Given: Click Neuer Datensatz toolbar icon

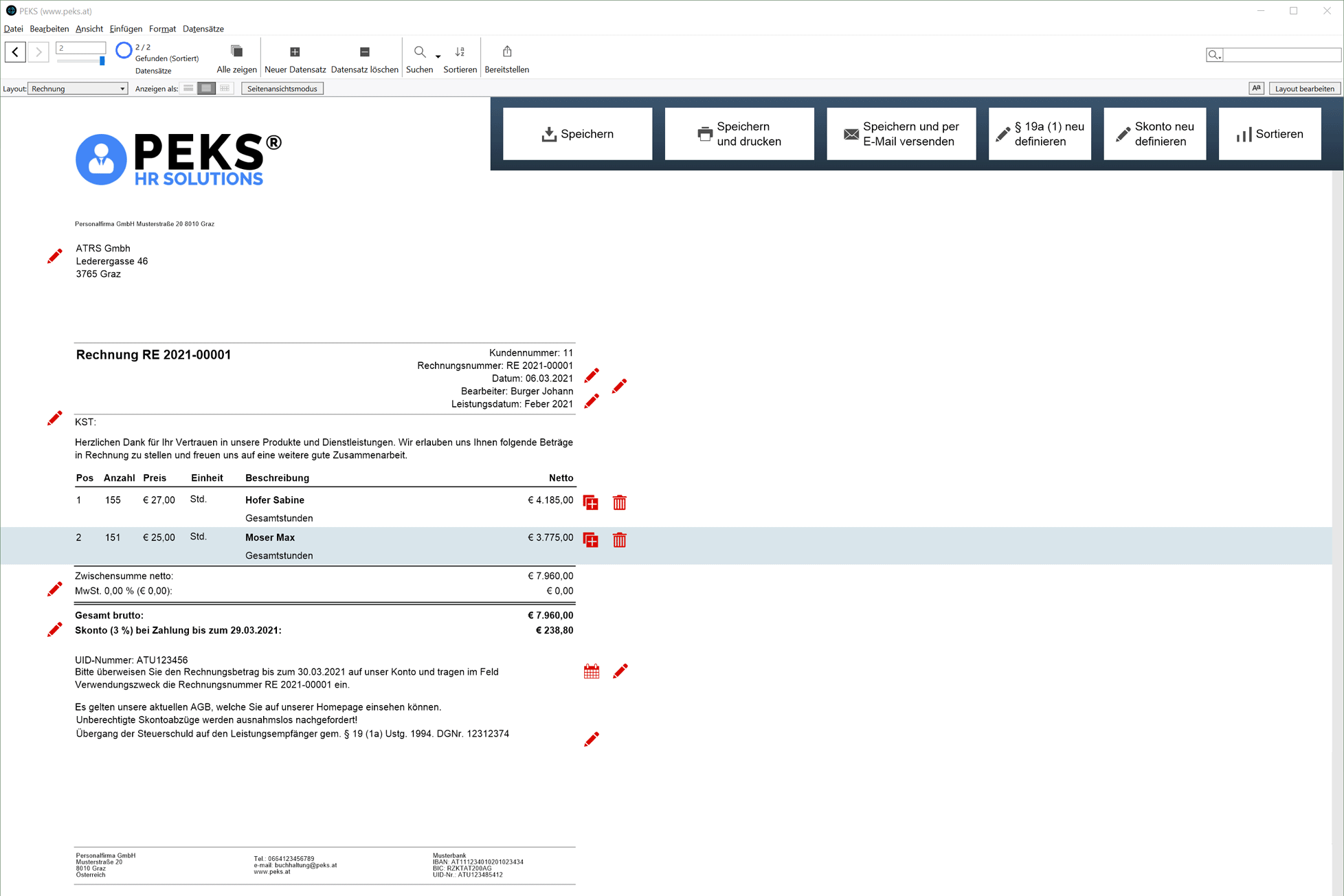Looking at the screenshot, I should (295, 52).
